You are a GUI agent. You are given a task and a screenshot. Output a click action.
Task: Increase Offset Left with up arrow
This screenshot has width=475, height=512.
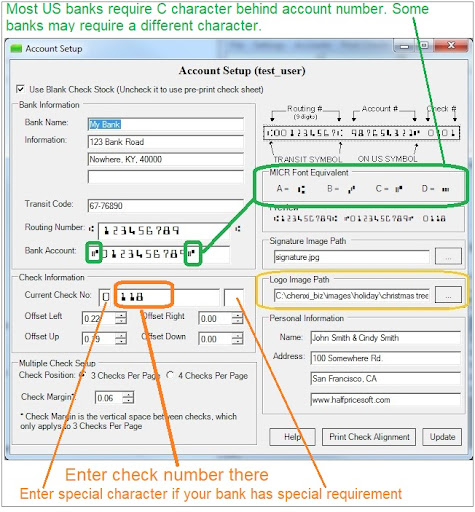(121, 315)
